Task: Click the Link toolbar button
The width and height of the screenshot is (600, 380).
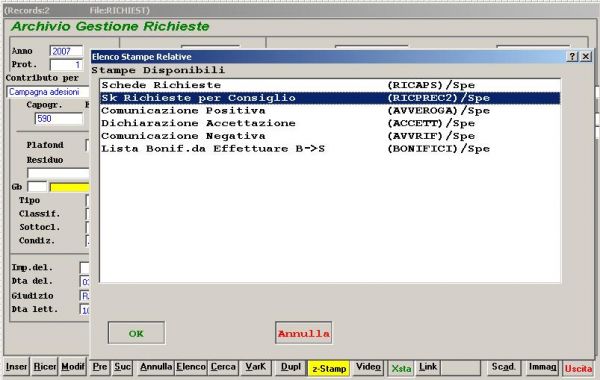Action: pos(428,367)
